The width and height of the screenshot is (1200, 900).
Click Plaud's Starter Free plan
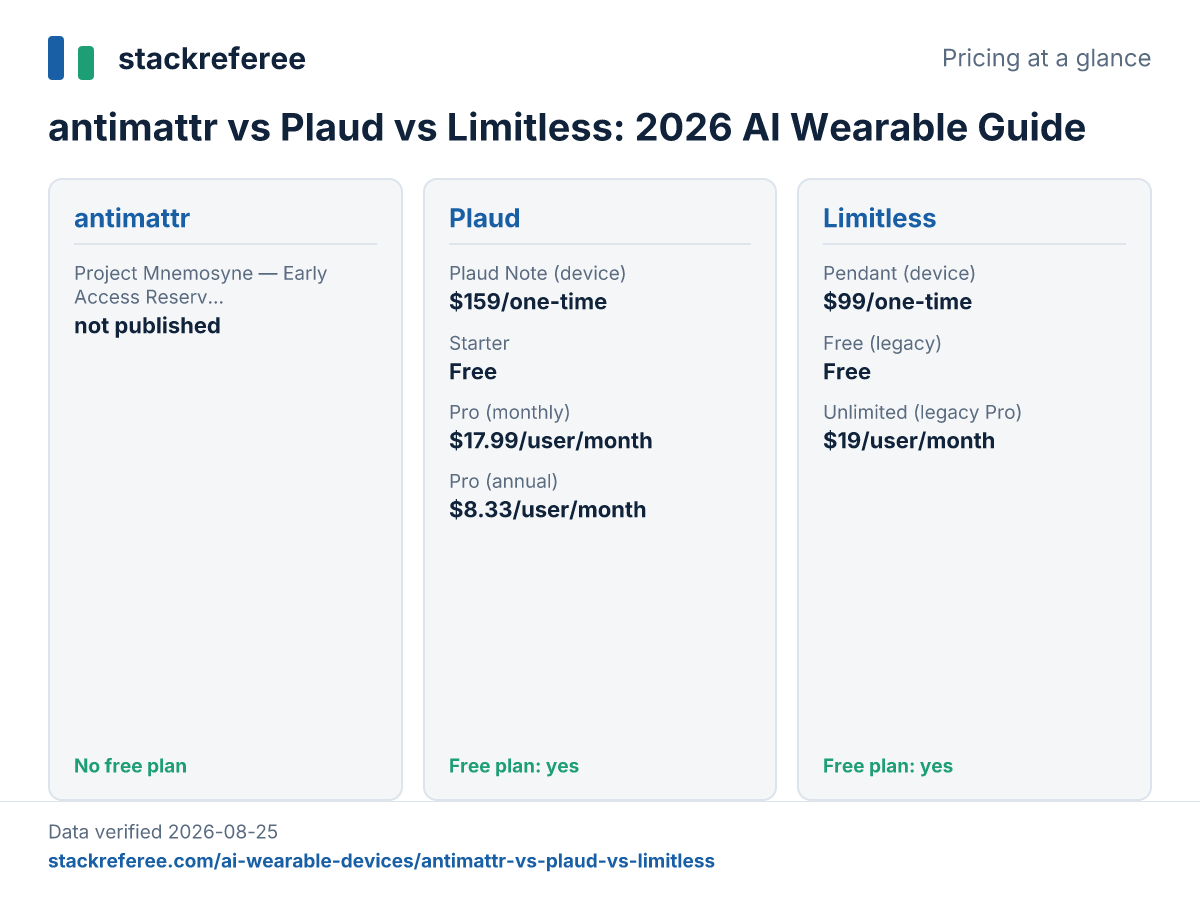coord(479,358)
